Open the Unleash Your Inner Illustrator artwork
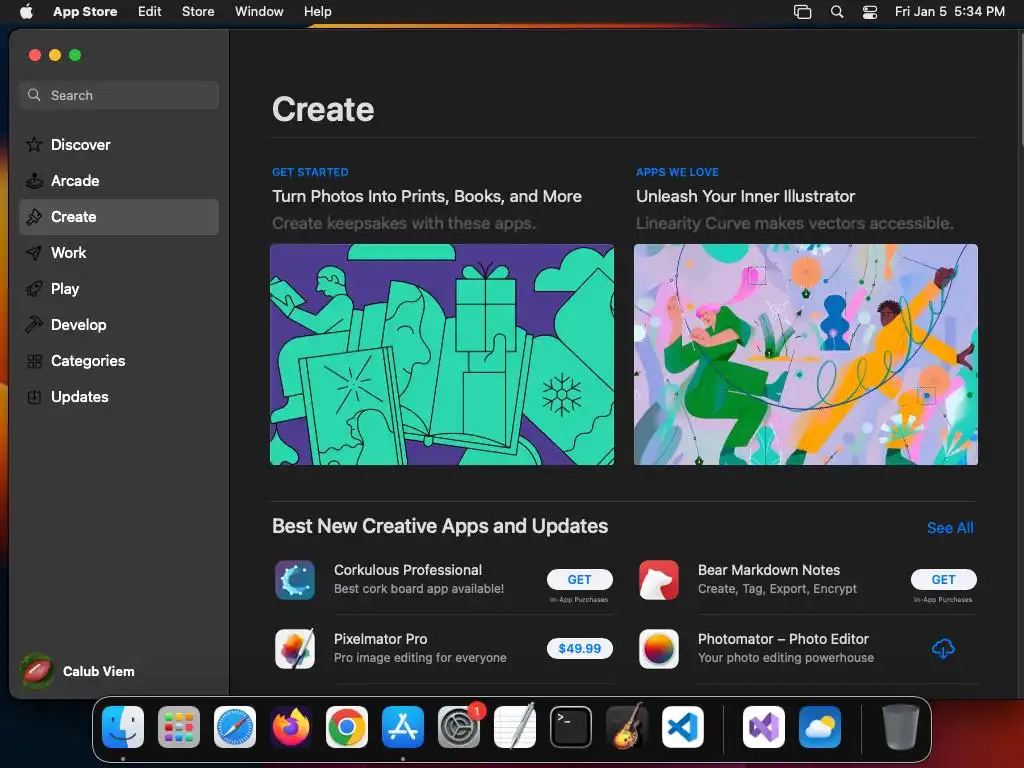The width and height of the screenshot is (1024, 768). pos(806,355)
